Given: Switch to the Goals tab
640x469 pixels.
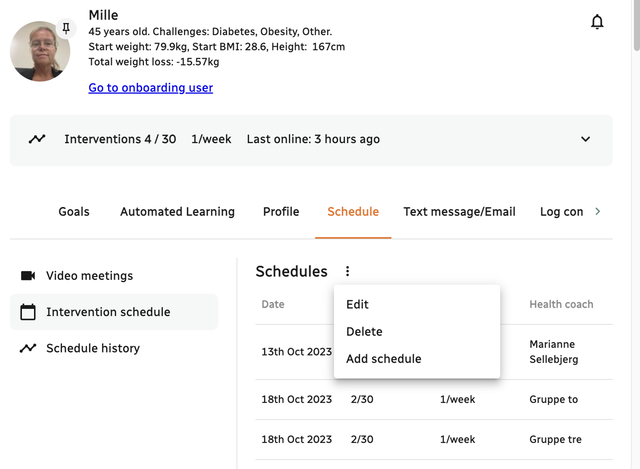Looking at the screenshot, I should click(74, 212).
